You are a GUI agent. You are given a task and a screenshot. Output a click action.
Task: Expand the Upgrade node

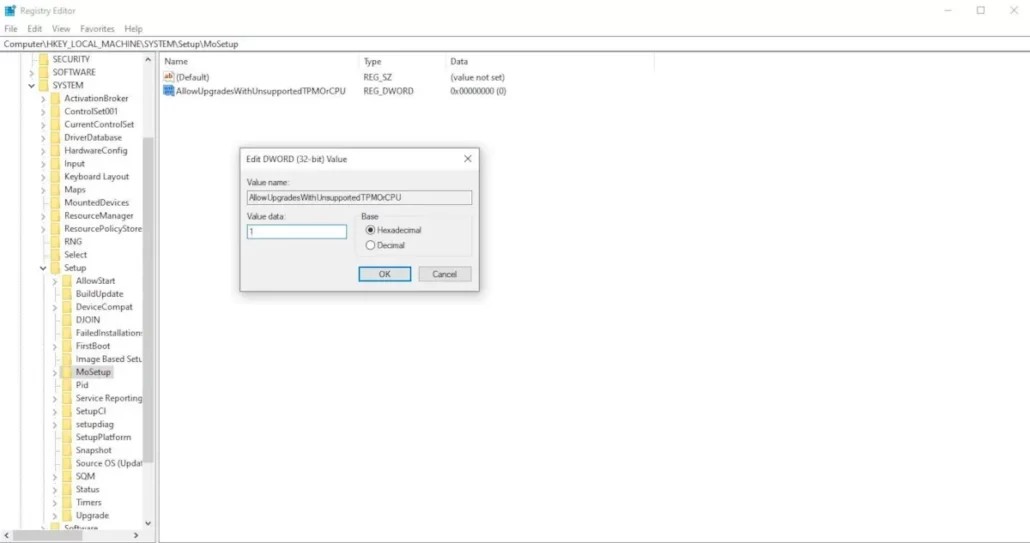point(55,515)
